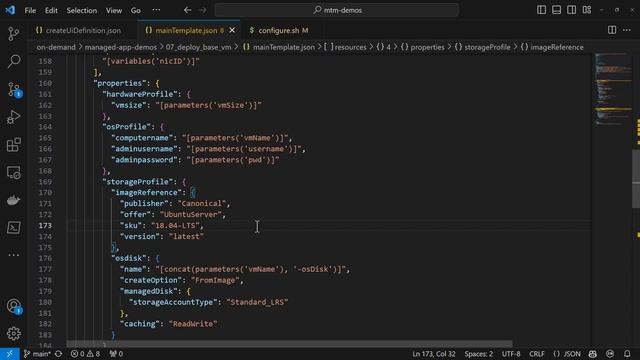
Task: Open the File menu
Action: point(30,10)
